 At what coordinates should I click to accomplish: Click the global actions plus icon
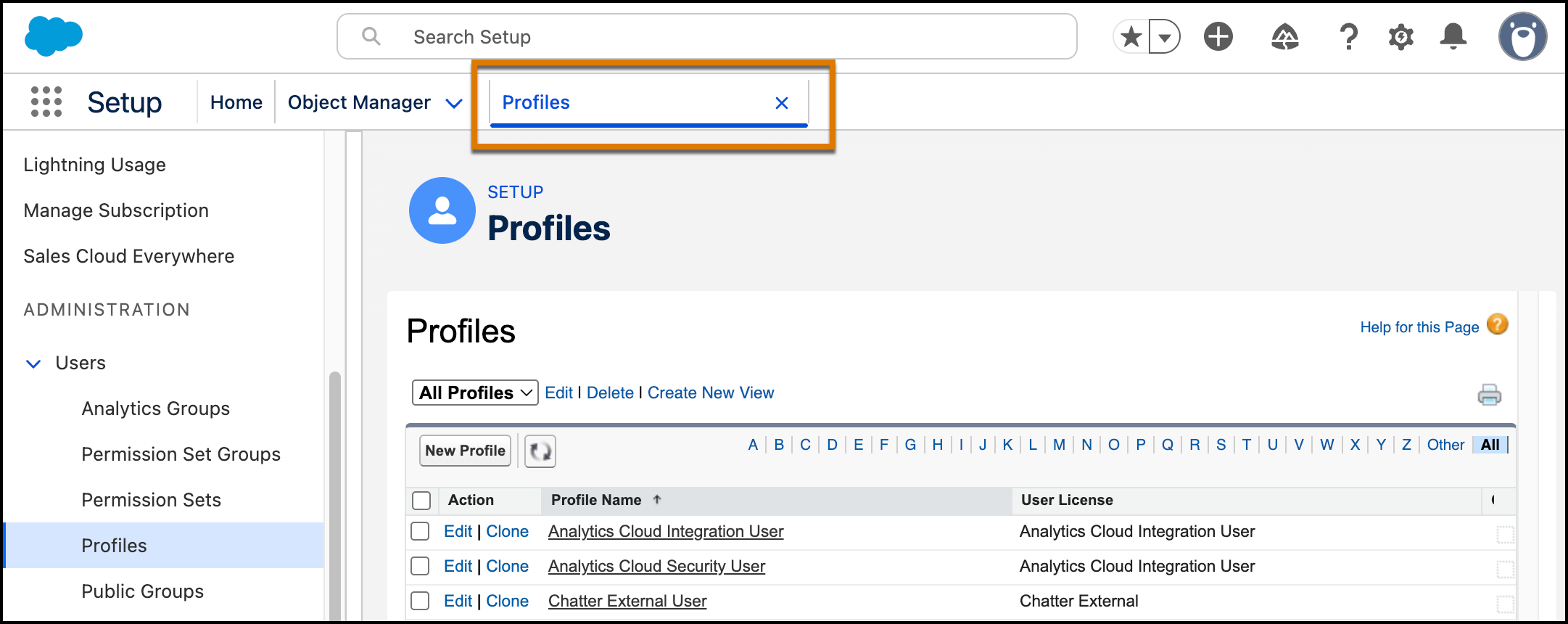[x=1218, y=36]
